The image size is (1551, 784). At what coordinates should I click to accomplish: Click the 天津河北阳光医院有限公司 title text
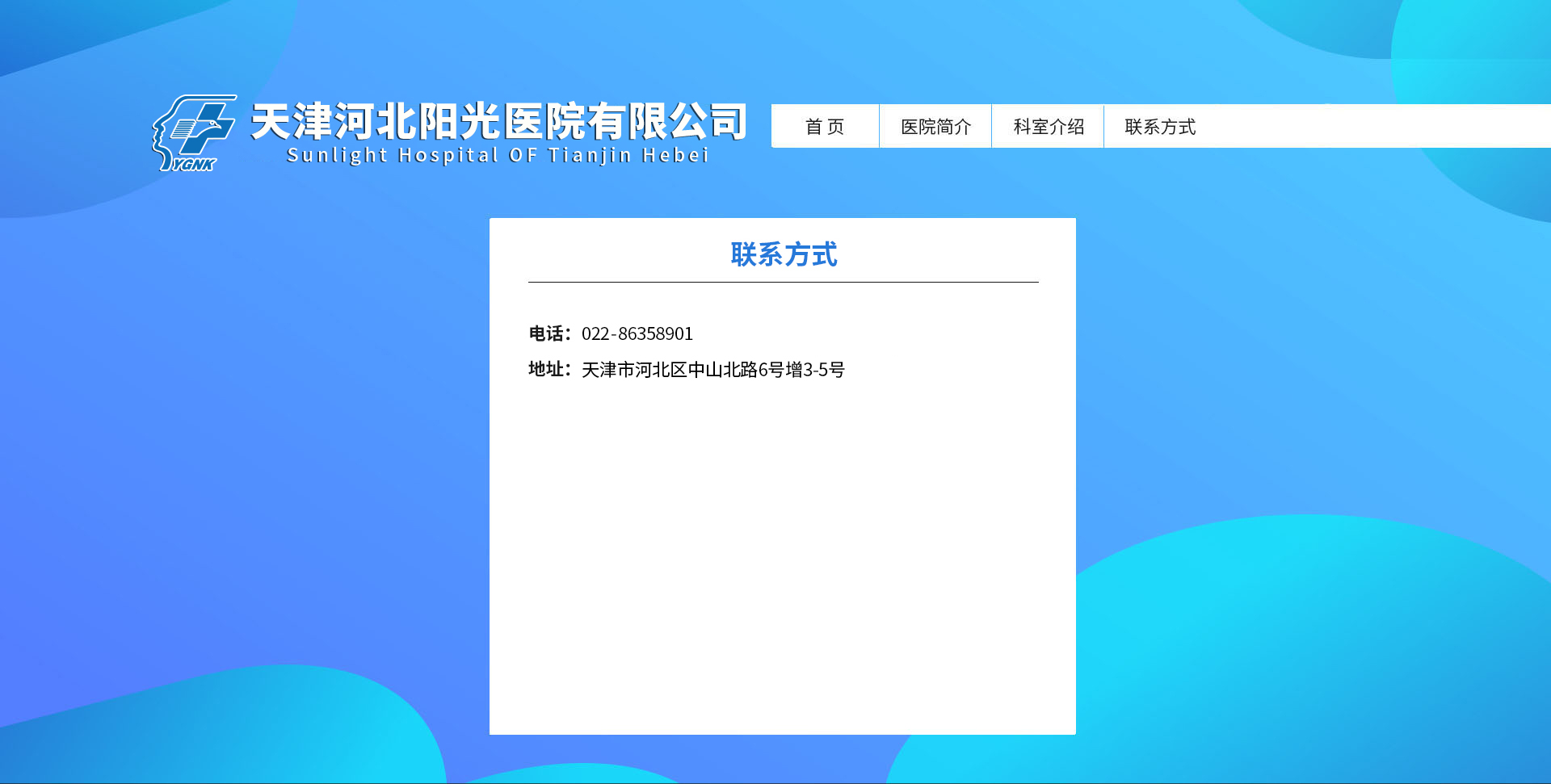tap(498, 122)
